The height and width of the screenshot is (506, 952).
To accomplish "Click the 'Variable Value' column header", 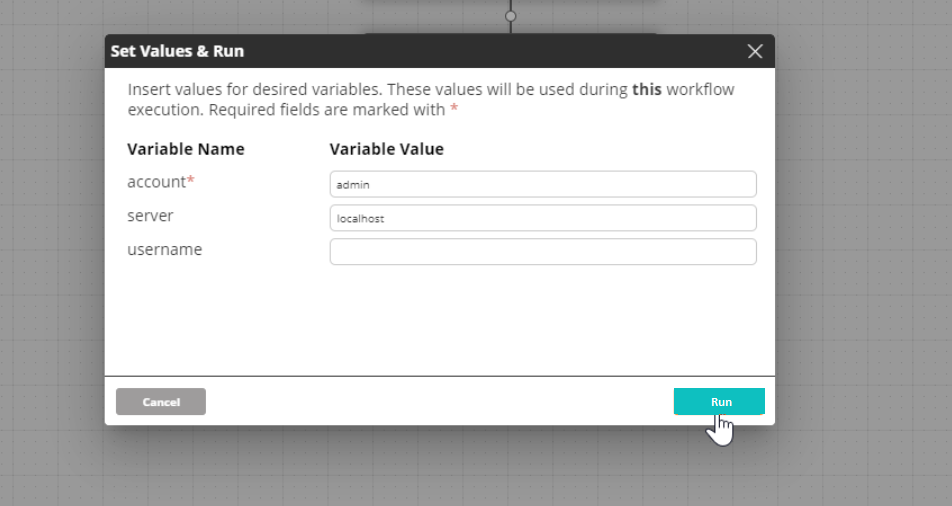I will (387, 149).
